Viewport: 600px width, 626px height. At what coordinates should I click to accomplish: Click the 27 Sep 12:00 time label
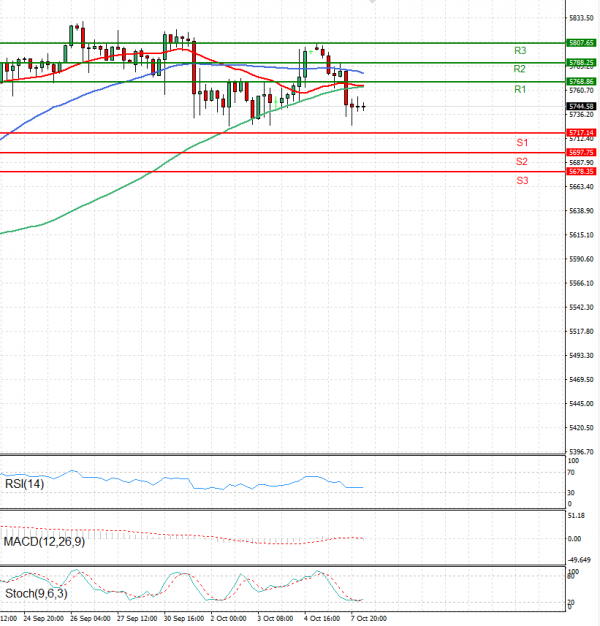[x=137, y=618]
